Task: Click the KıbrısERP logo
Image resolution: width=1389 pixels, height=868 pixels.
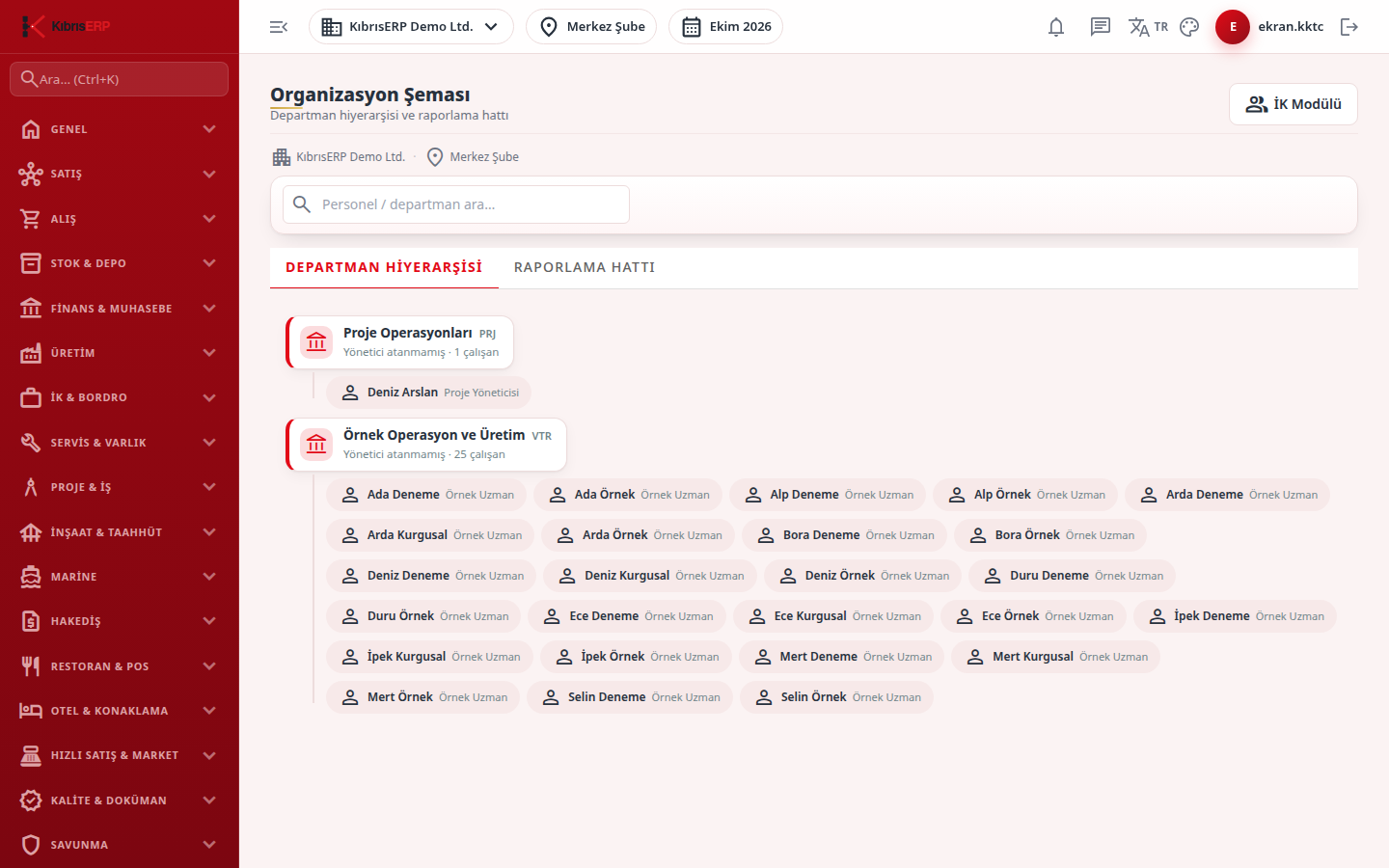Action: tap(66, 26)
